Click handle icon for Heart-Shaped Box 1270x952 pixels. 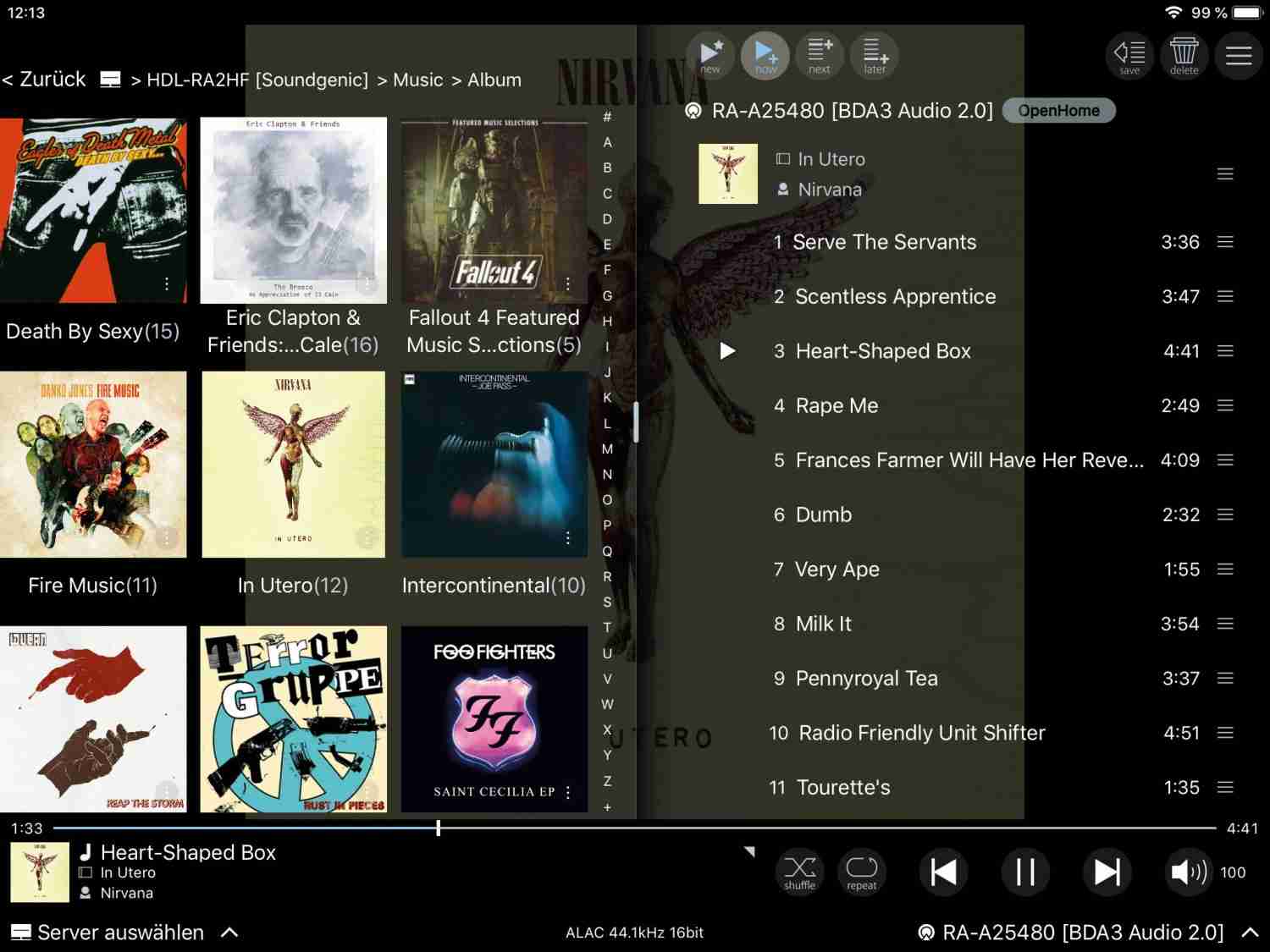1225,350
